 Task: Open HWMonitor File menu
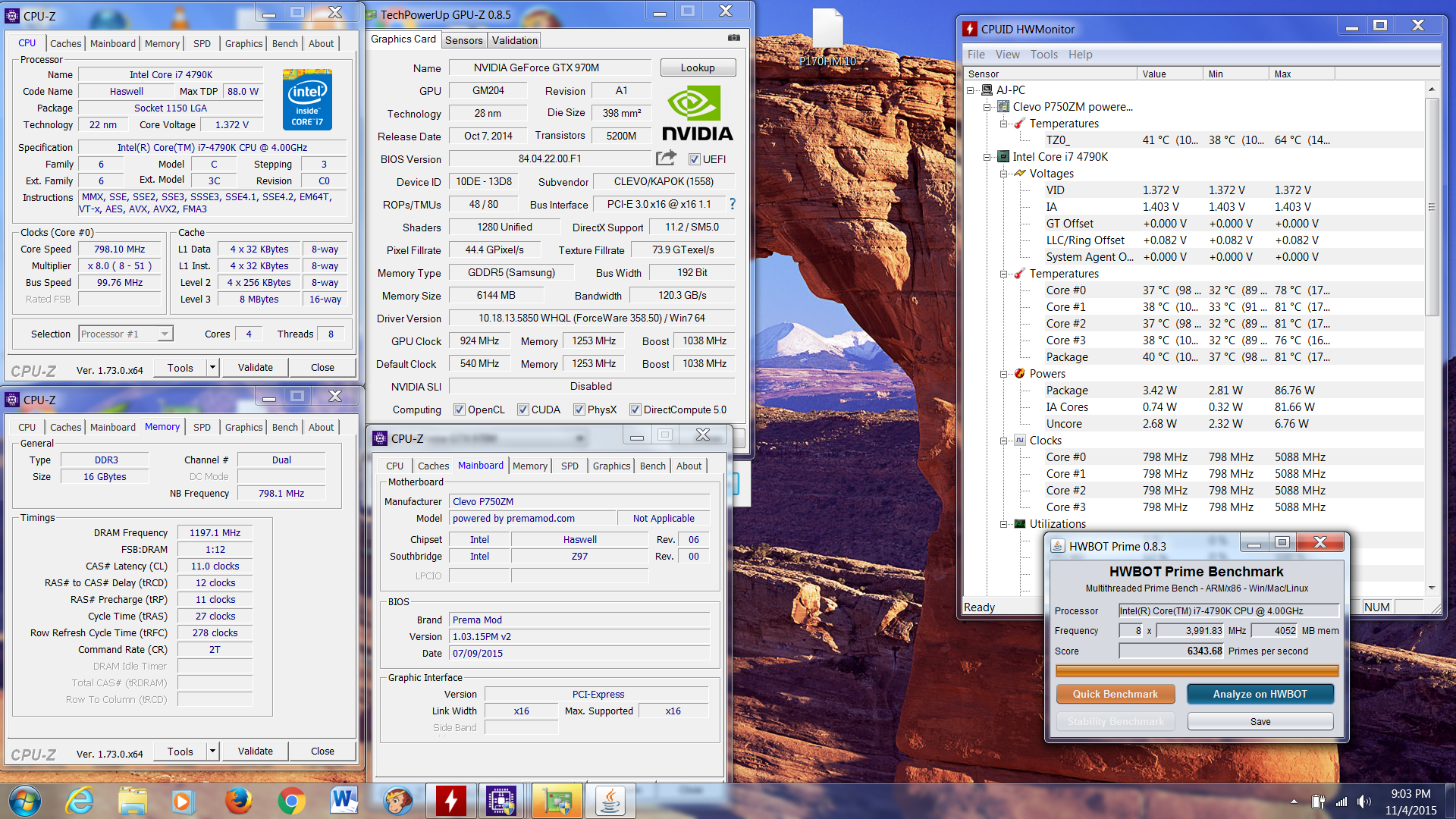pos(976,55)
